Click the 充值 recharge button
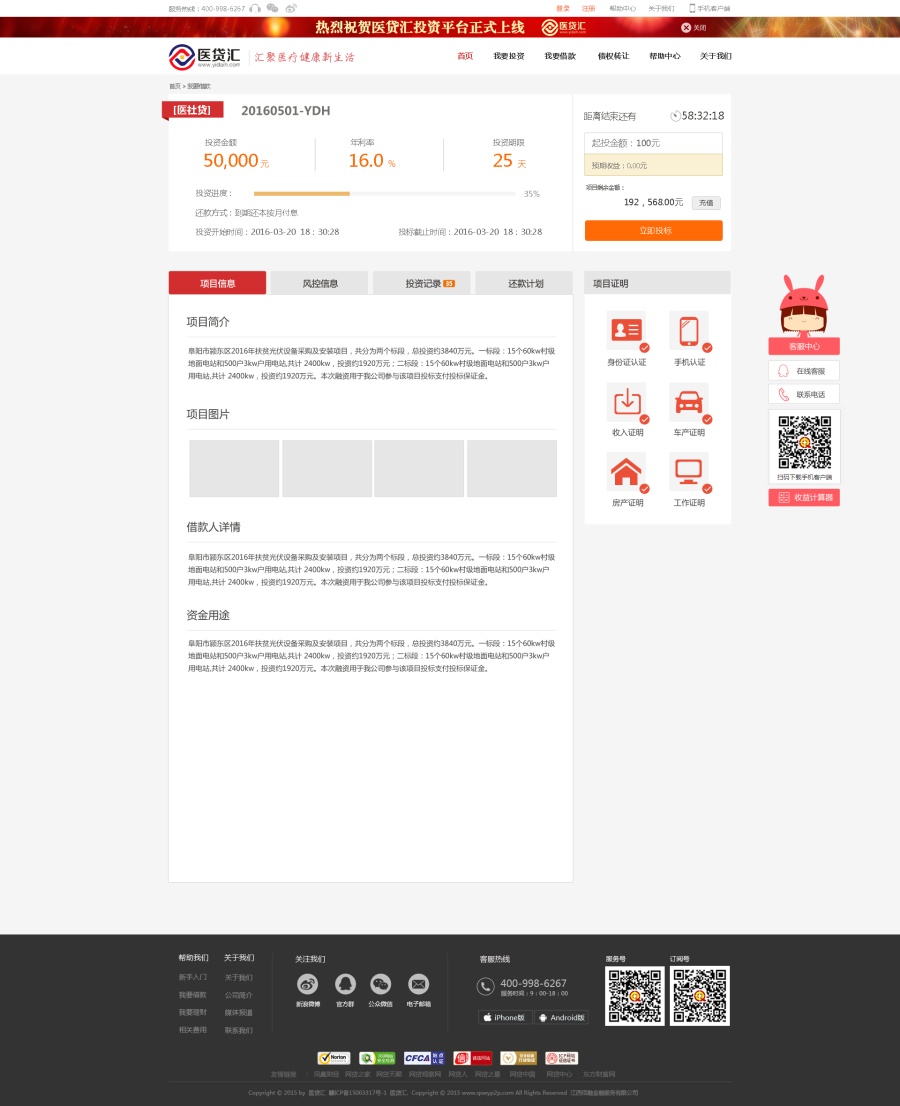 tap(706, 202)
